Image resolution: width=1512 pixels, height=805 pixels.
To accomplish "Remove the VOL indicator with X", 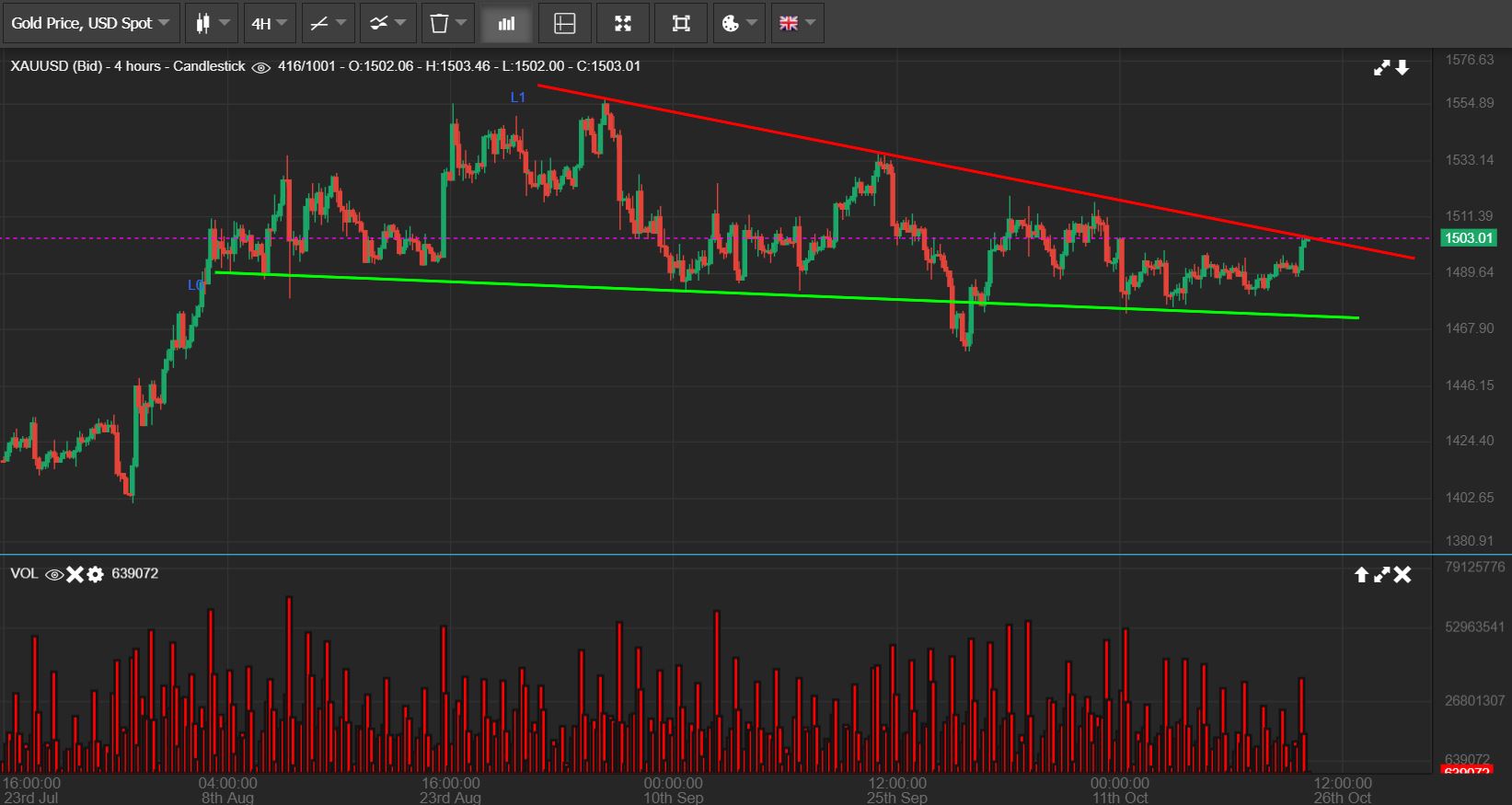I will 75,574.
